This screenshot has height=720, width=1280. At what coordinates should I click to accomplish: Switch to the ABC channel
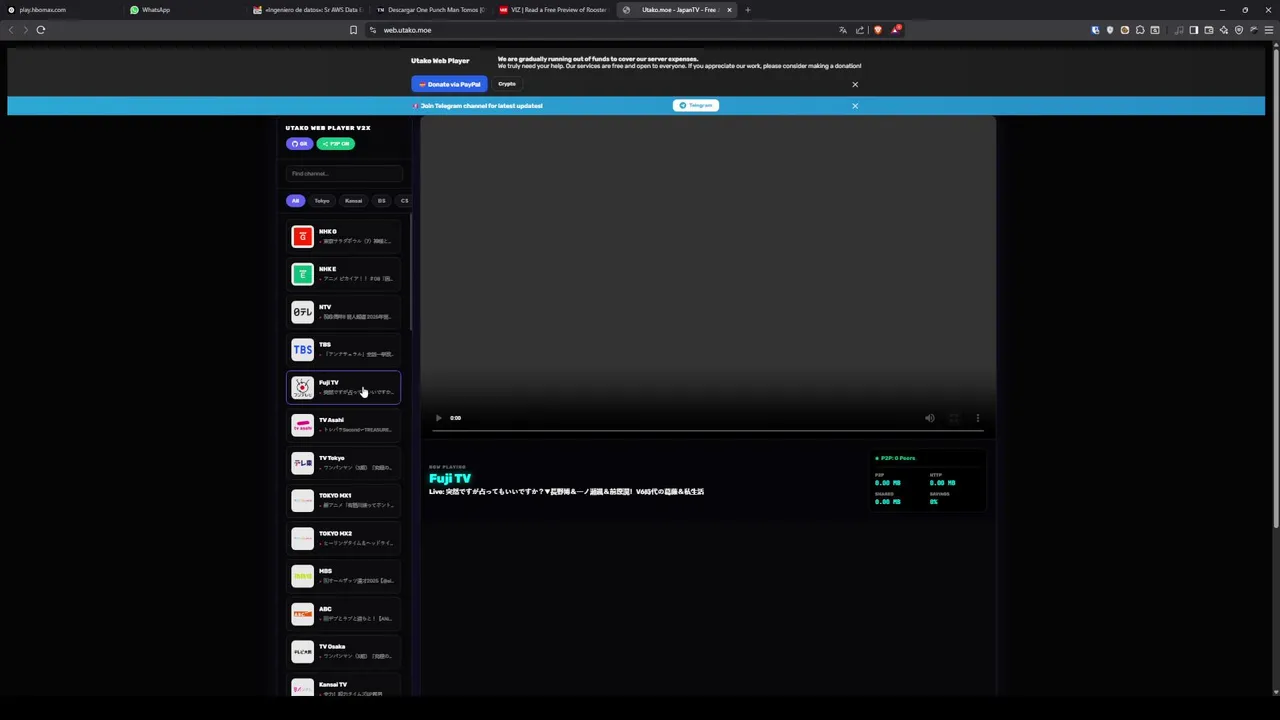click(x=343, y=614)
